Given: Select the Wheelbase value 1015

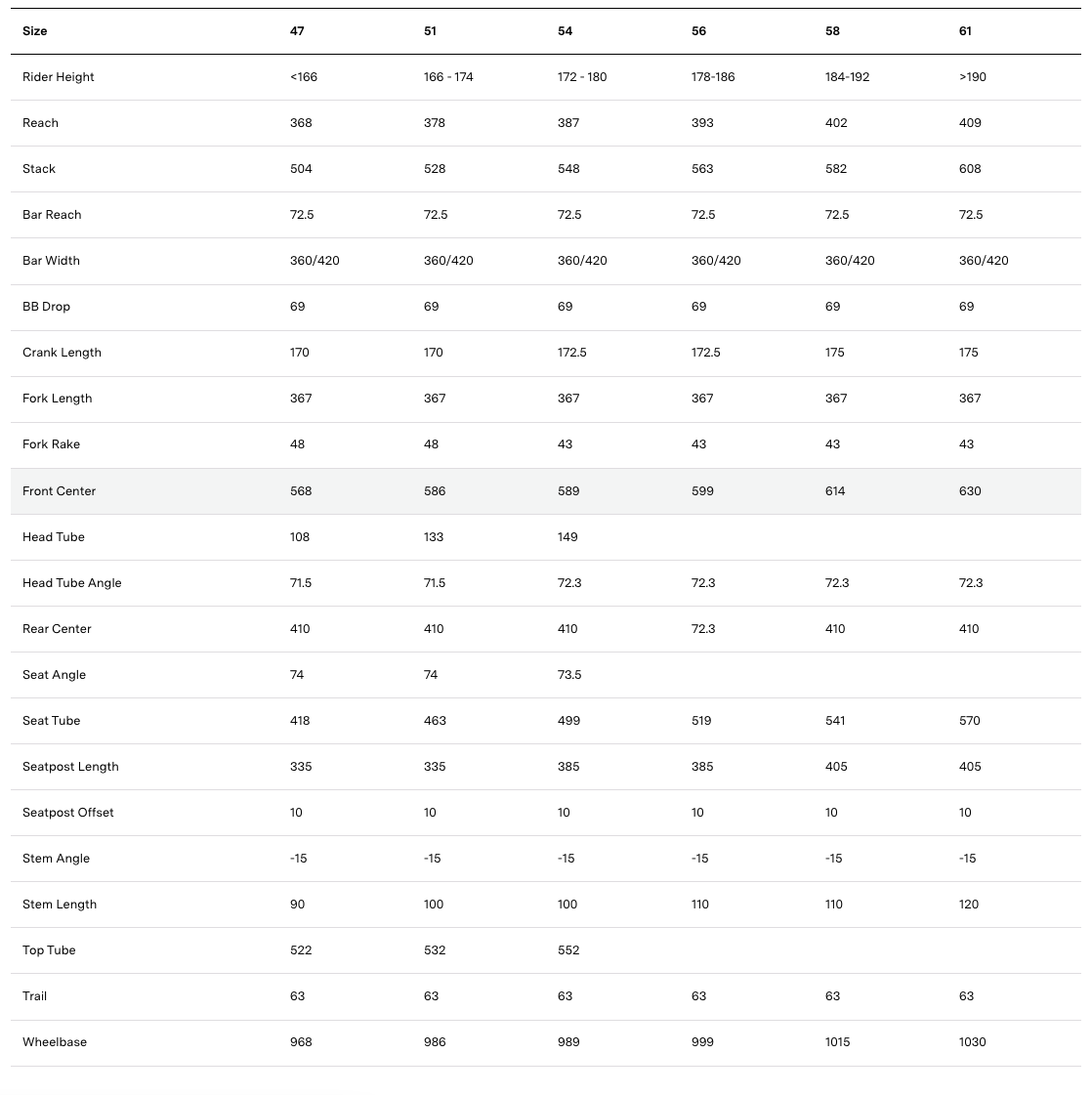Looking at the screenshot, I should click(837, 1042).
